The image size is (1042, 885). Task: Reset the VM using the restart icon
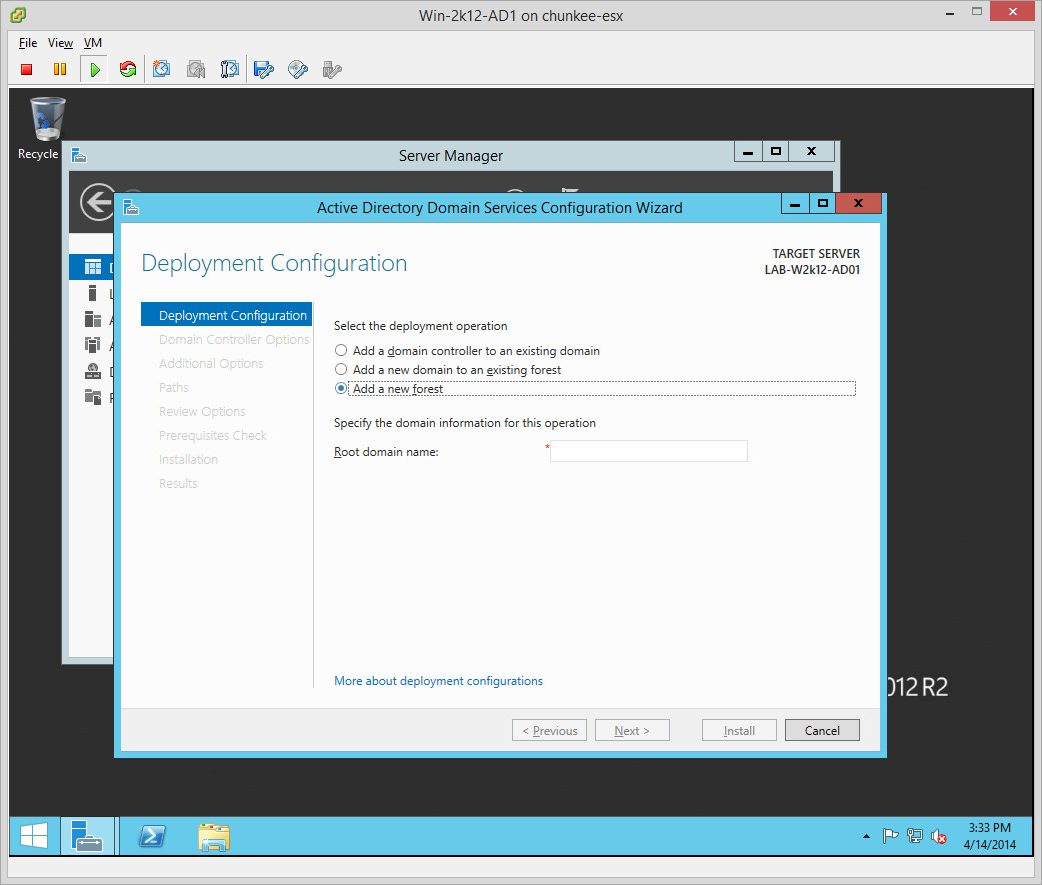click(x=128, y=69)
